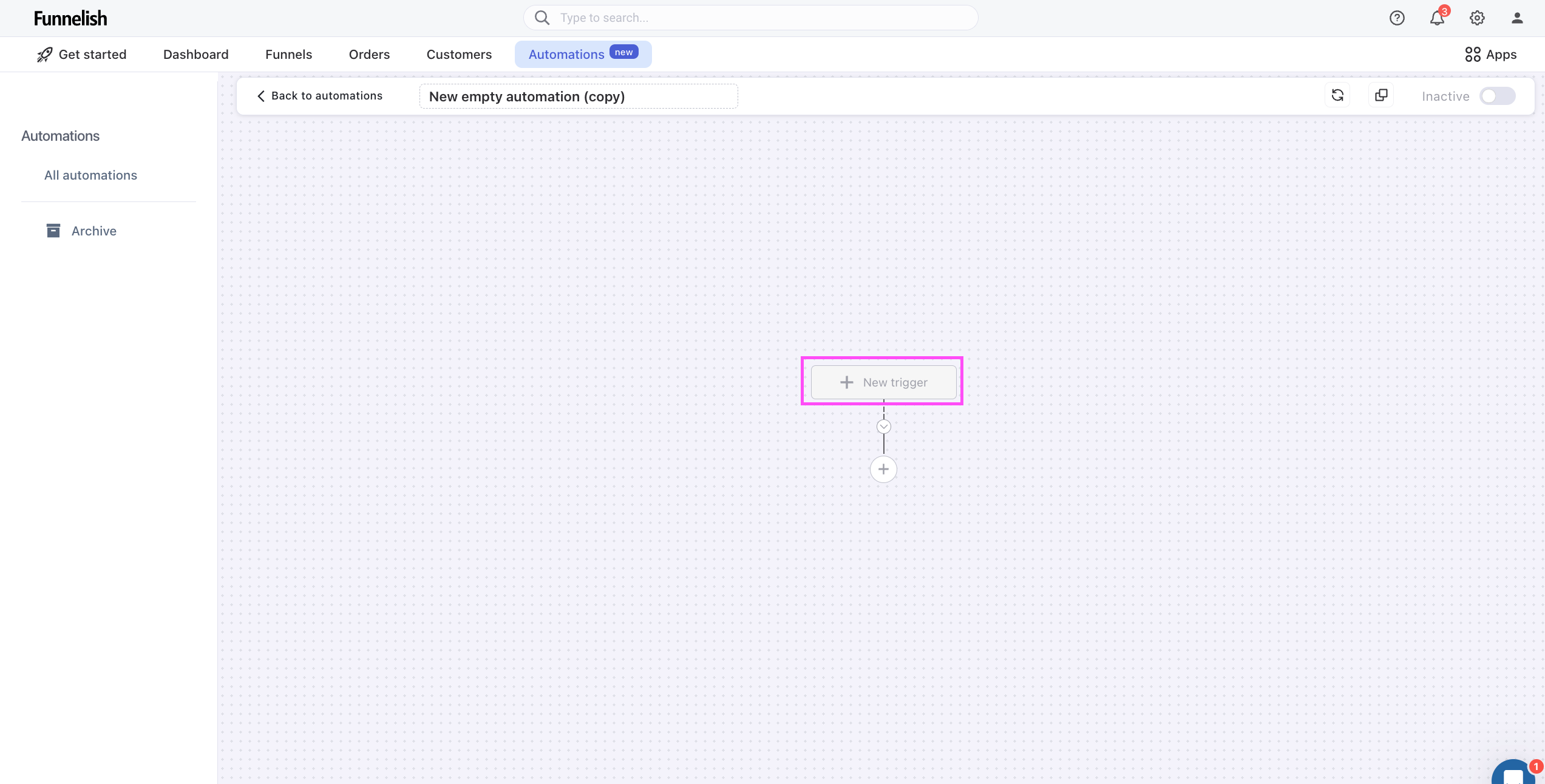Image resolution: width=1545 pixels, height=784 pixels.
Task: Open the user profile icon
Action: point(1517,18)
